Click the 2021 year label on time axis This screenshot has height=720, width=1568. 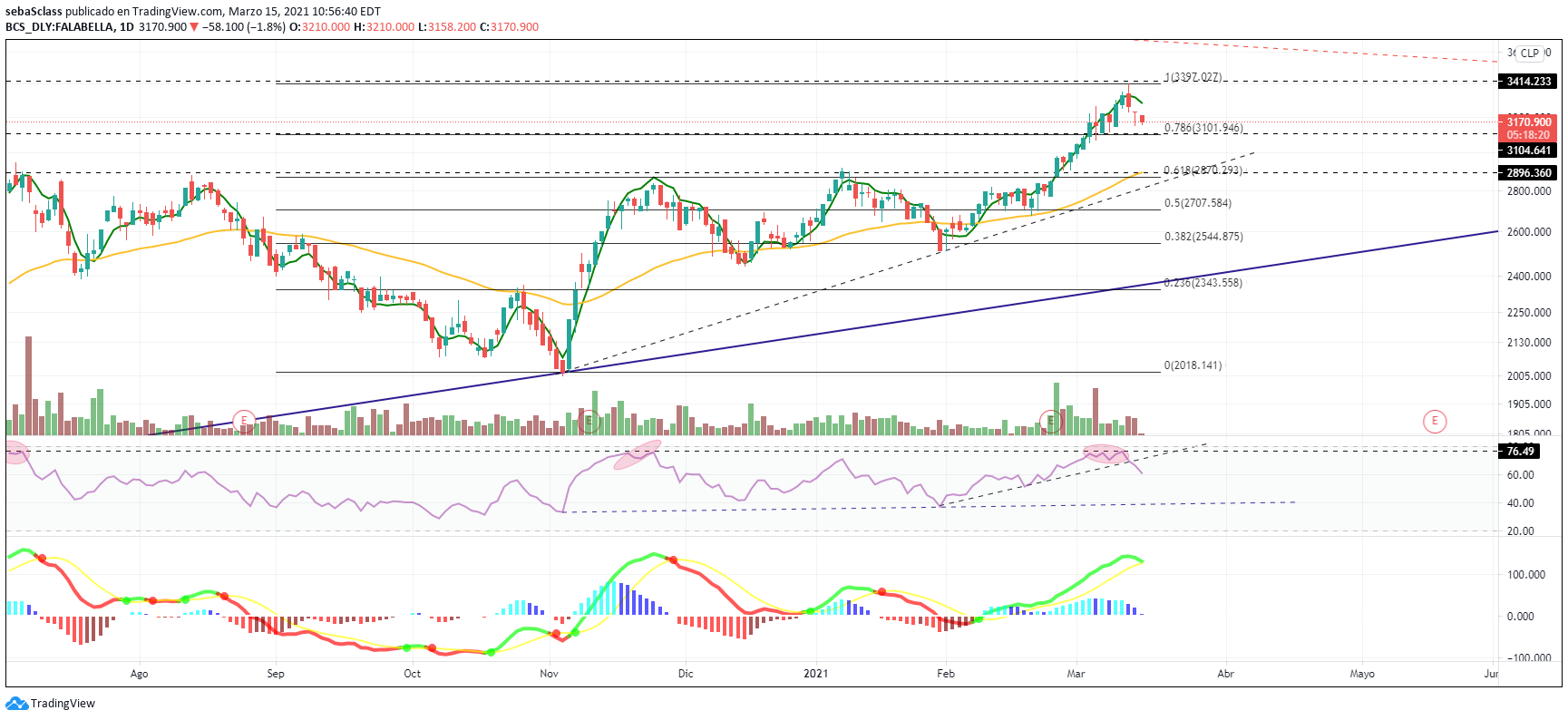pyautogui.click(x=816, y=674)
